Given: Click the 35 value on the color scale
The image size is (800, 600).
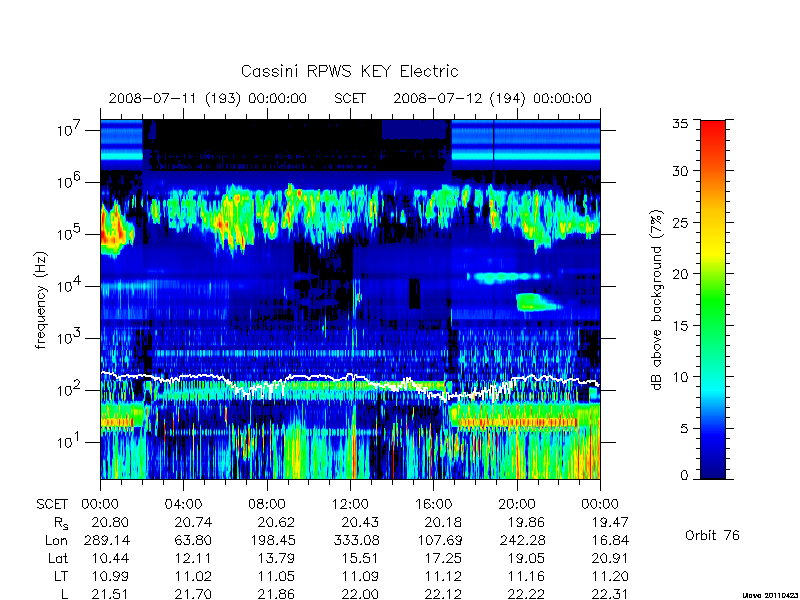Looking at the screenshot, I should pyautogui.click(x=680, y=123).
